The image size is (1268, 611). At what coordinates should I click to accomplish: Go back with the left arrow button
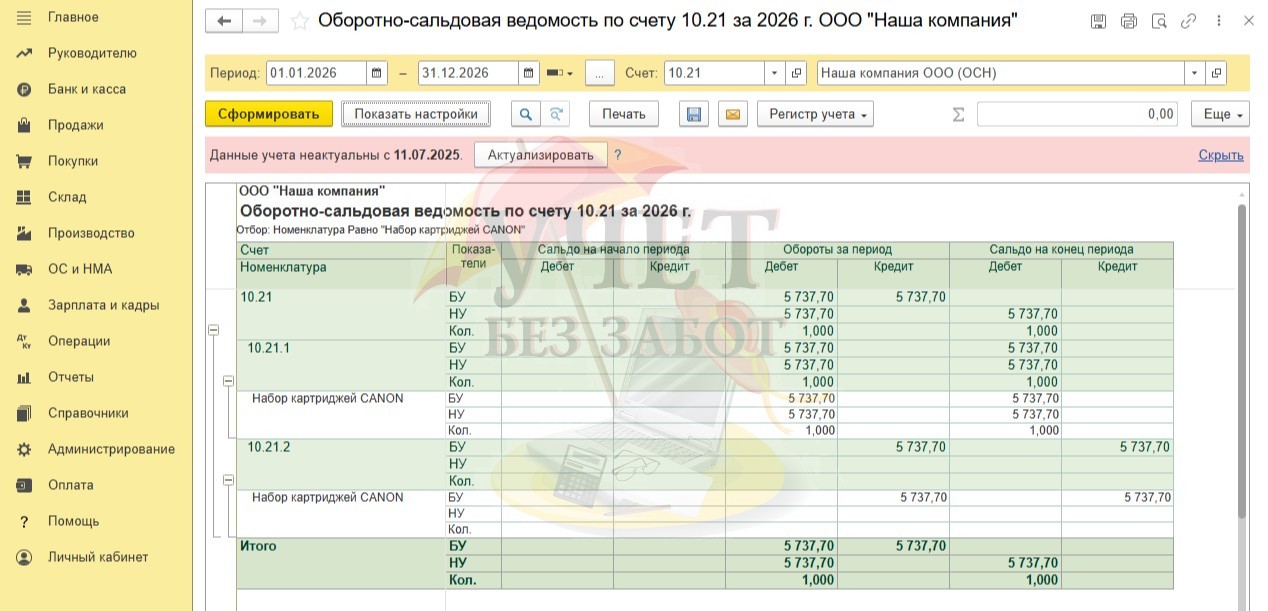click(x=224, y=21)
